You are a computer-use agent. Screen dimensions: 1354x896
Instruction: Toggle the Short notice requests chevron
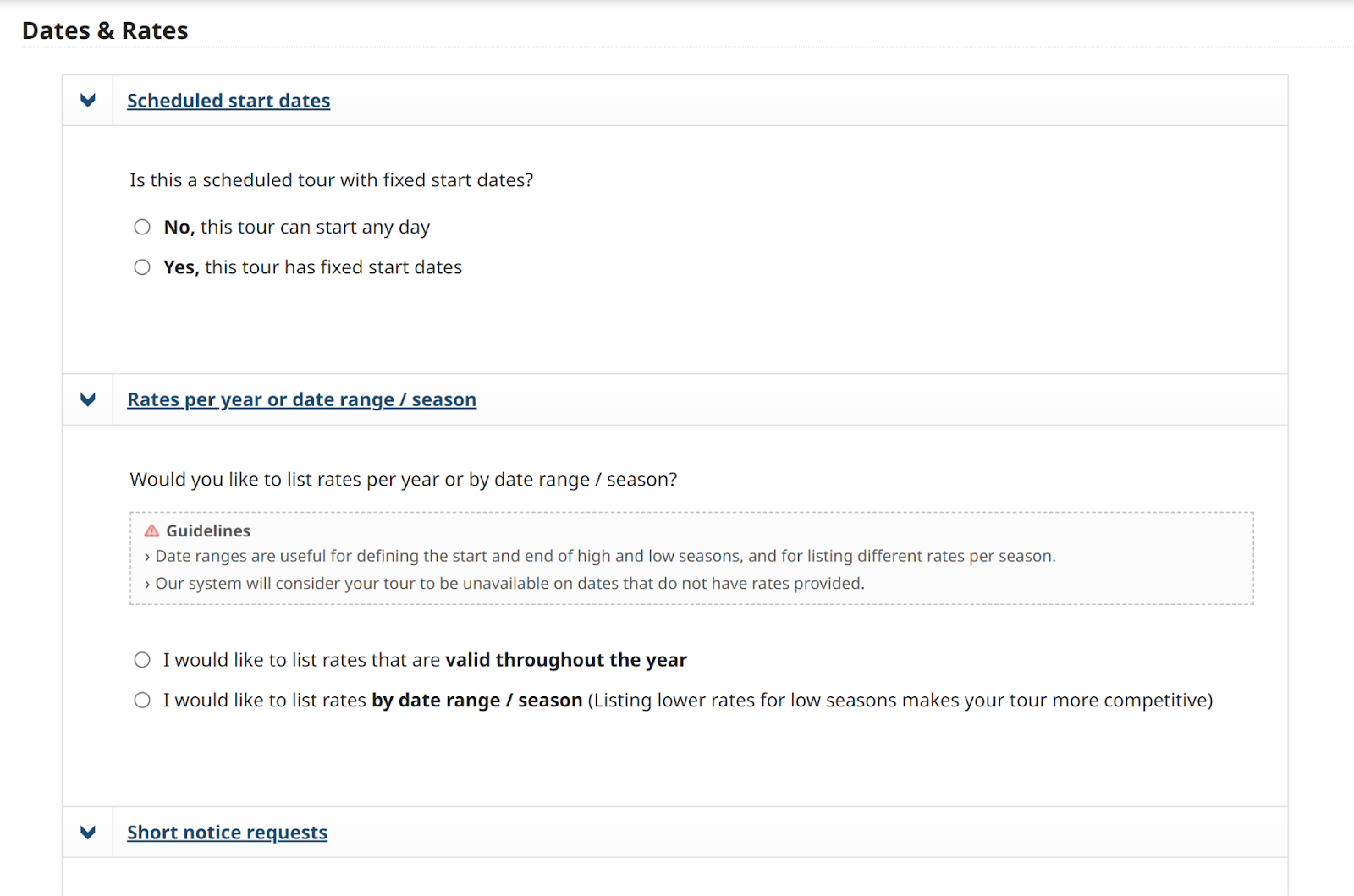88,833
